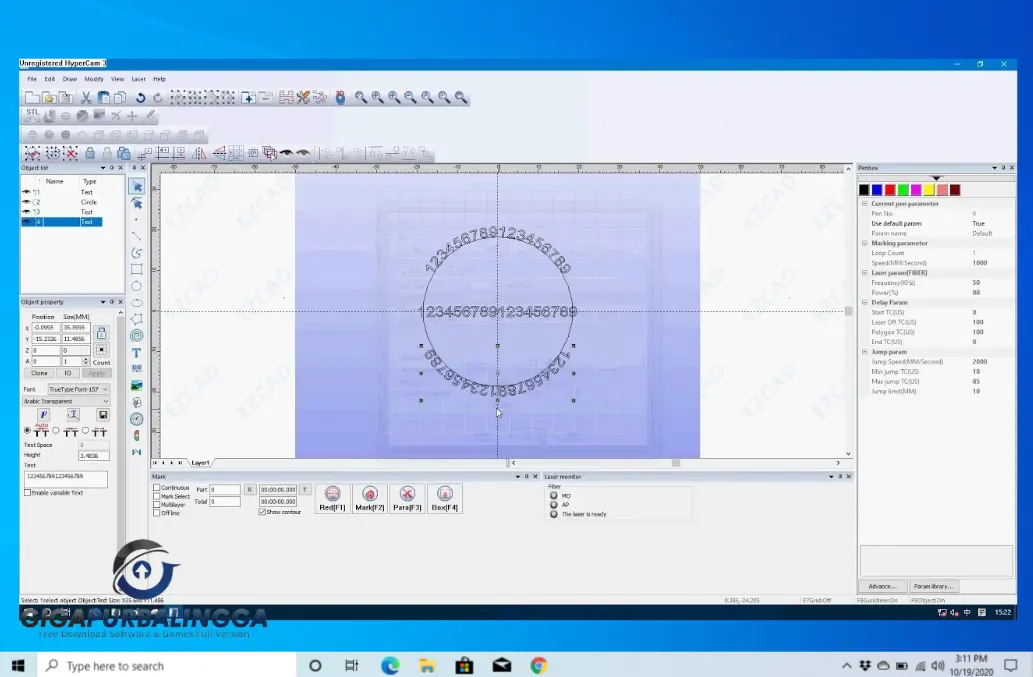
Task: Open the Modify menu
Action: pos(94,79)
